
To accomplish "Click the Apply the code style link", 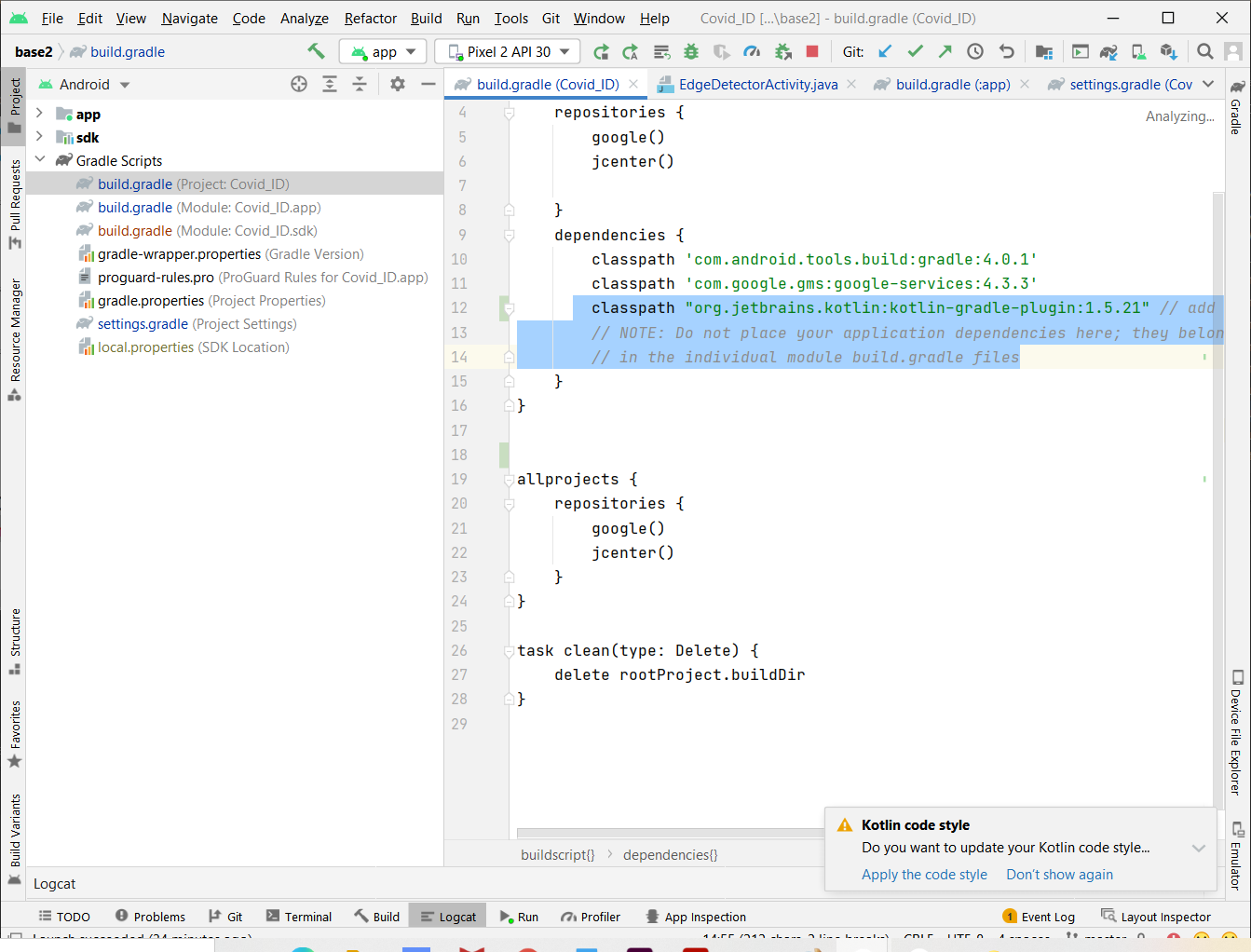I will coord(924,875).
